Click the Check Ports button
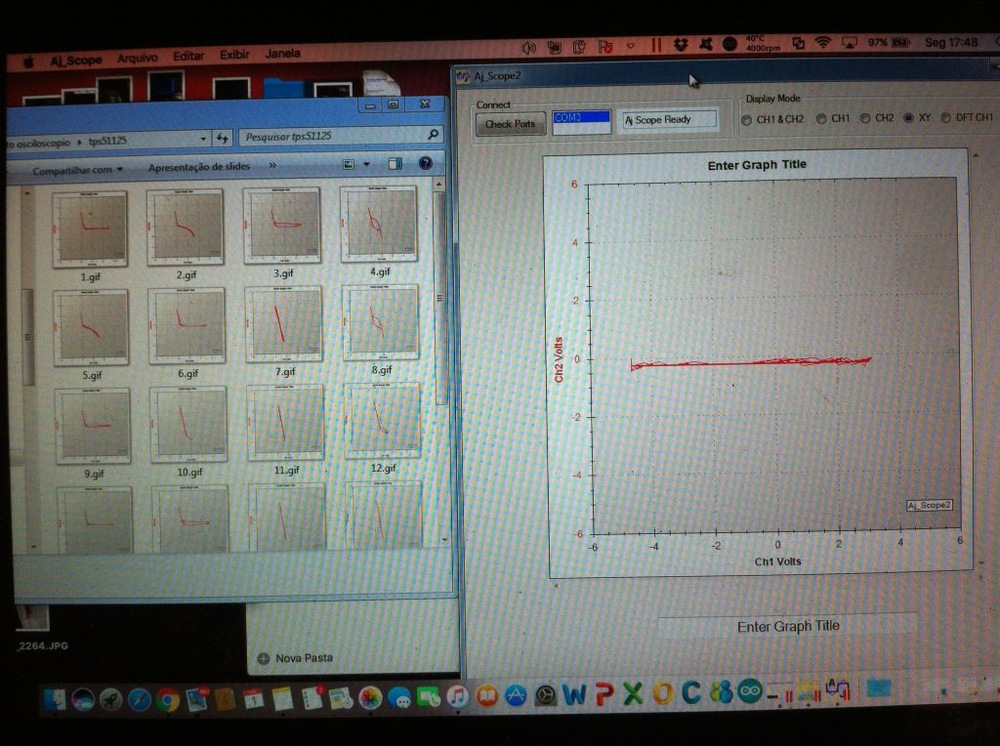This screenshot has width=1000, height=746. point(510,124)
